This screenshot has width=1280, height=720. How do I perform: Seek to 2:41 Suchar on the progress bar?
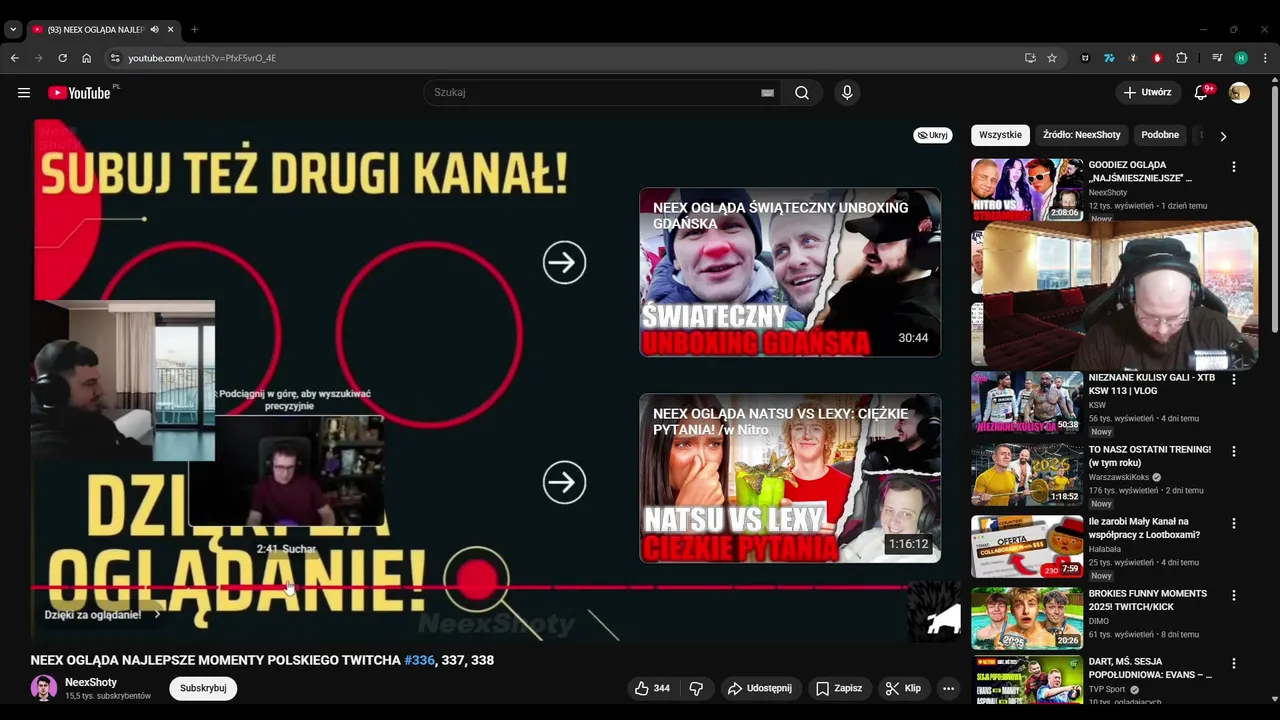(288, 587)
